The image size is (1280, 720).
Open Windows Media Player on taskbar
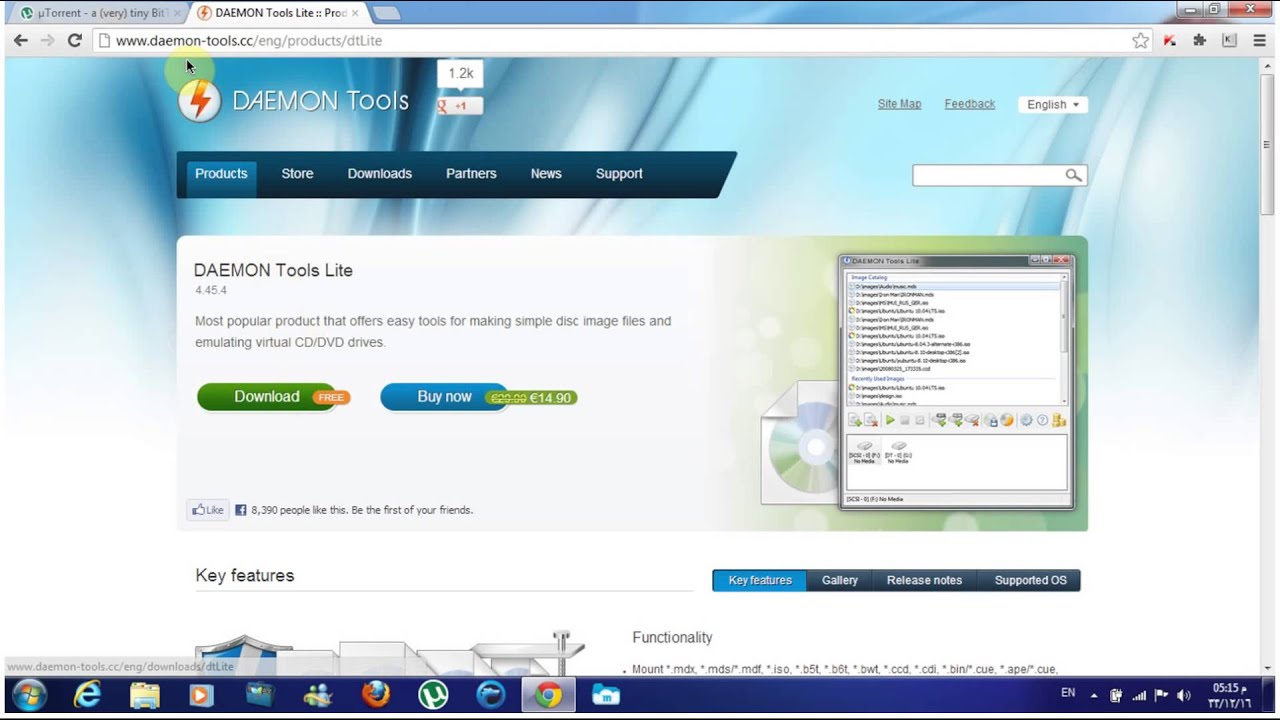(x=202, y=694)
